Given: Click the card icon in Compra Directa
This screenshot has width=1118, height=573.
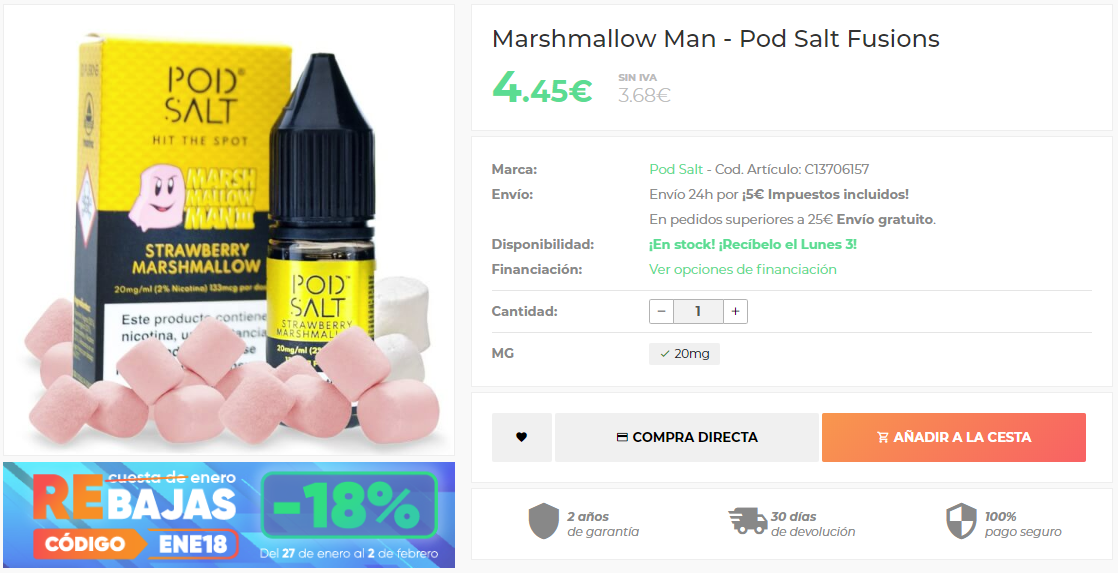Looking at the screenshot, I should [622, 437].
